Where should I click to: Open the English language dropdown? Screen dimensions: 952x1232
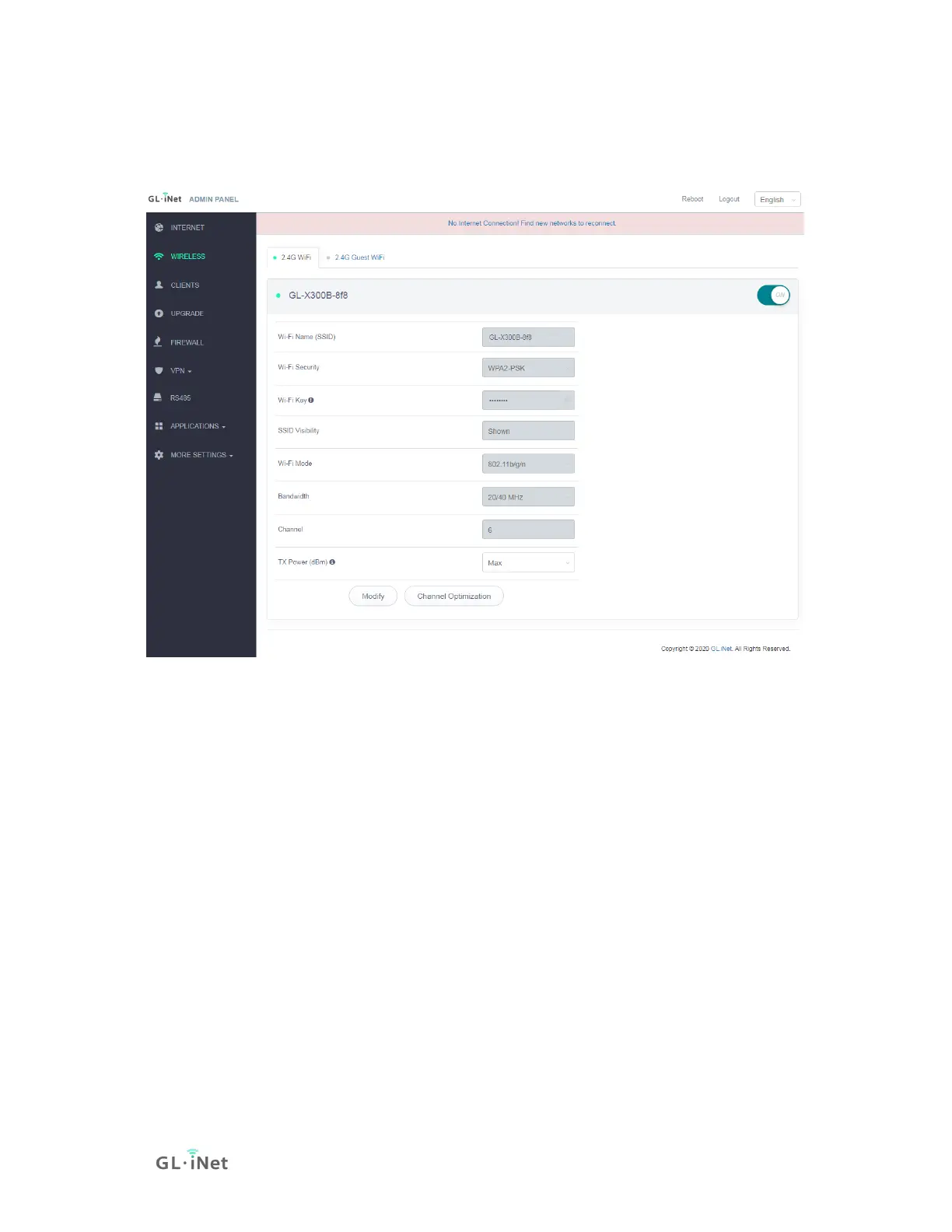777,200
